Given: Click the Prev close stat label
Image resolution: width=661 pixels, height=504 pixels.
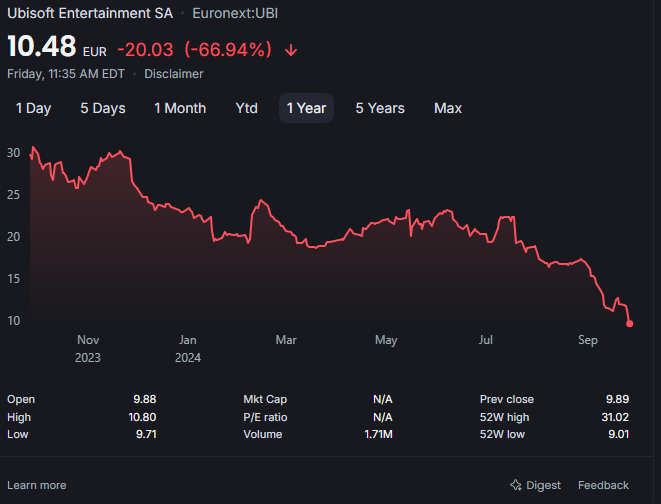Looking at the screenshot, I should tap(507, 399).
